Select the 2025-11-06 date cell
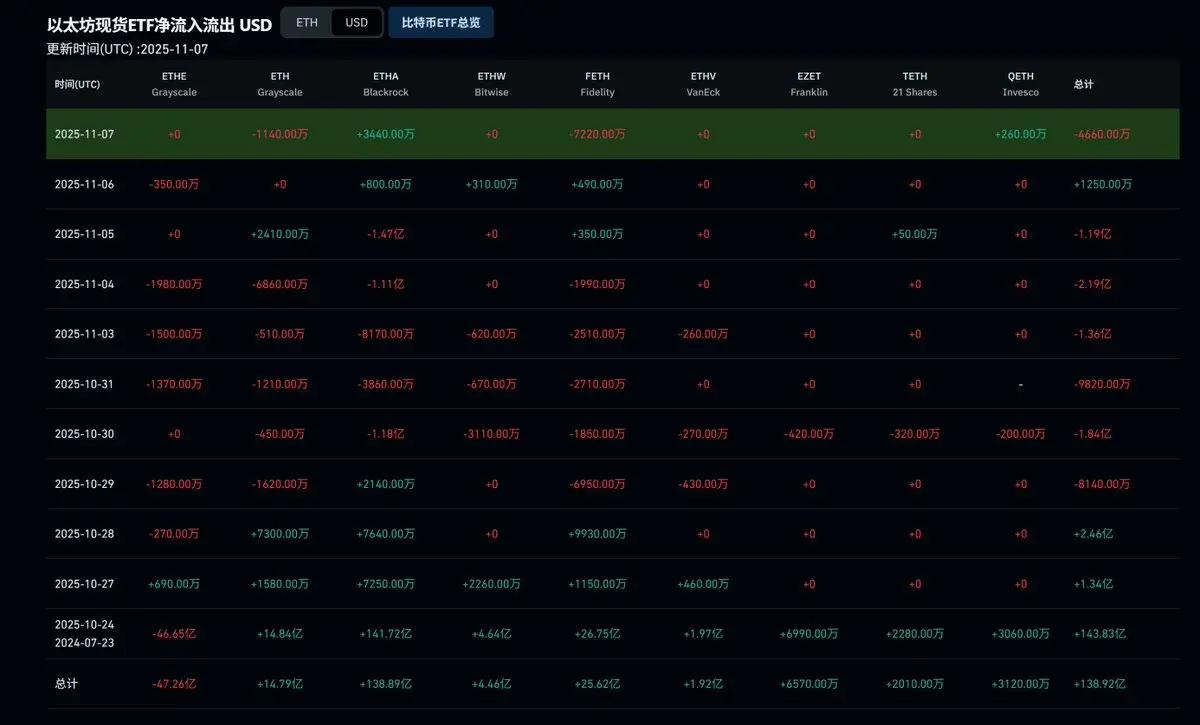1200x725 pixels. tap(84, 184)
